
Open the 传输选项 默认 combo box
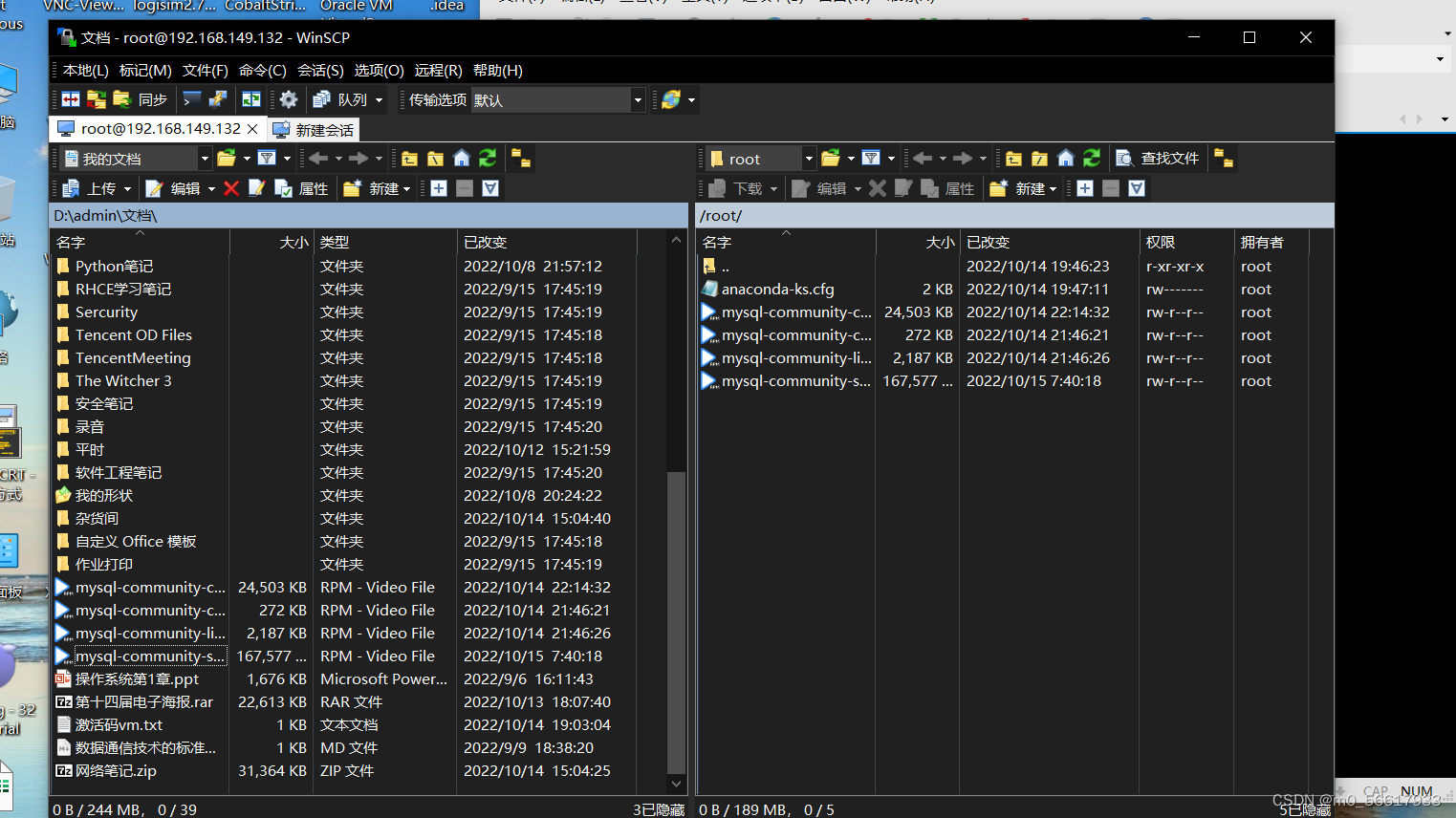[558, 99]
